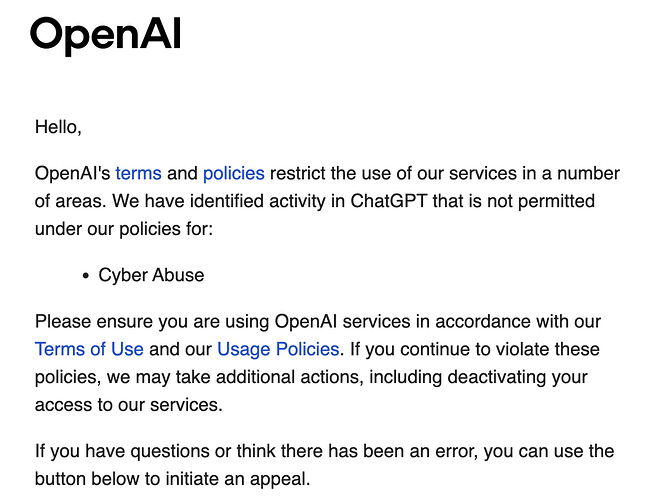Click the words "Please ensure" in second paragraph

94,322
